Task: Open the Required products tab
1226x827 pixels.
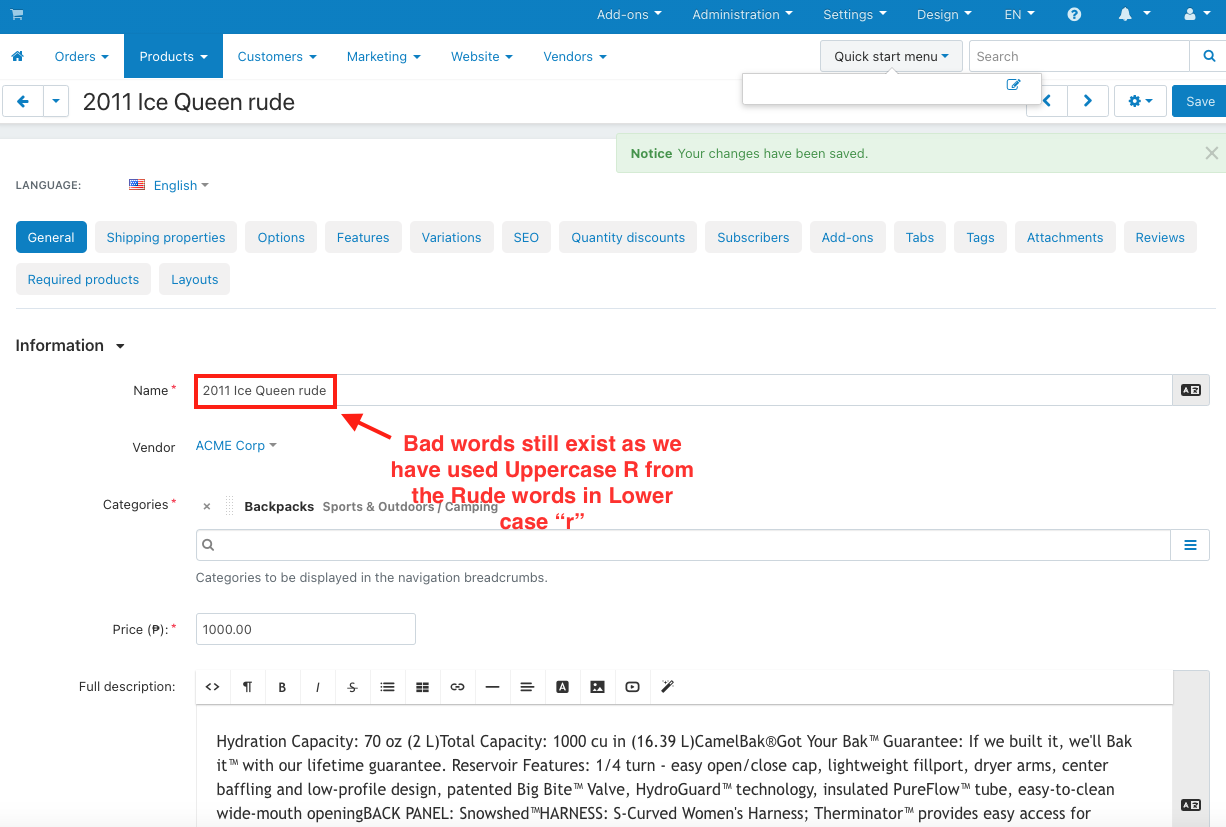Action: [84, 279]
